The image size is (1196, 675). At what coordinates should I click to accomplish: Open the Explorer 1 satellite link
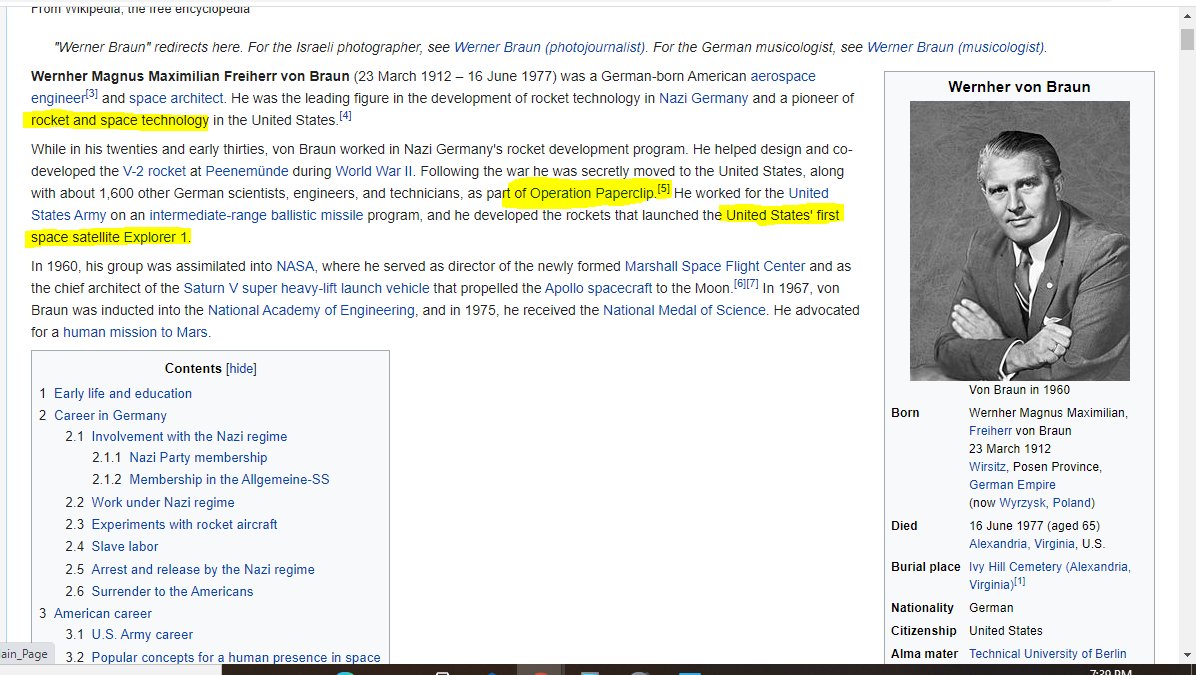click(x=155, y=238)
